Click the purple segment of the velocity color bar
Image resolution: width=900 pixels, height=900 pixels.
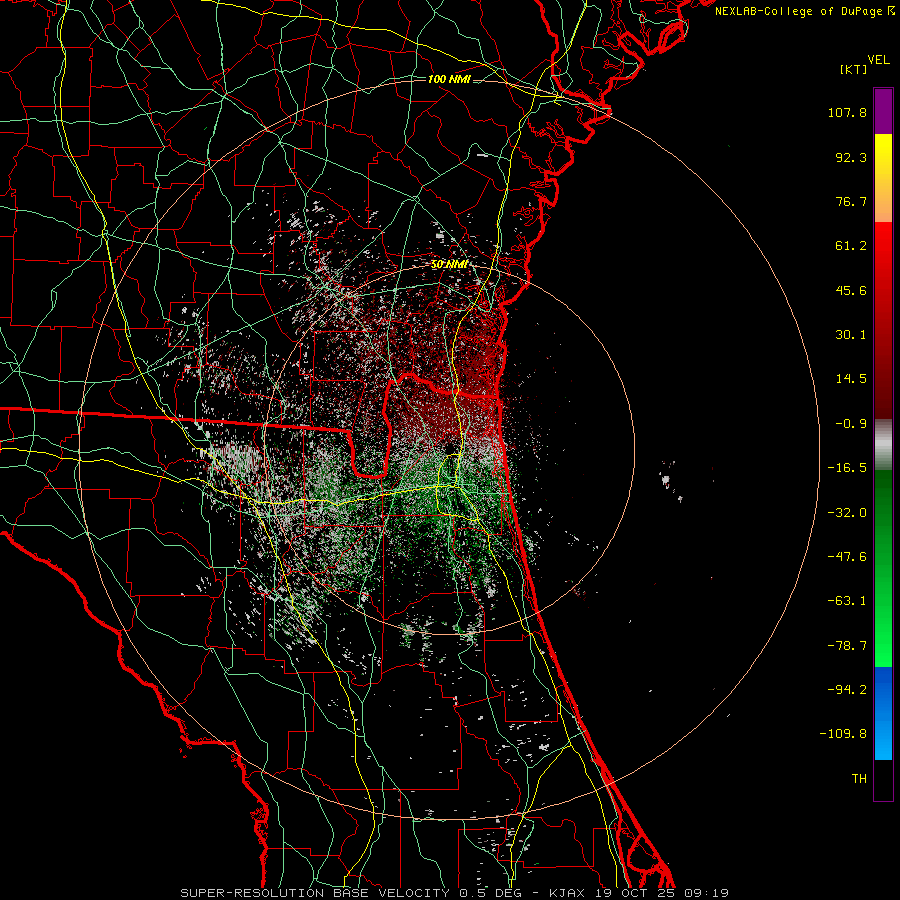click(x=883, y=111)
